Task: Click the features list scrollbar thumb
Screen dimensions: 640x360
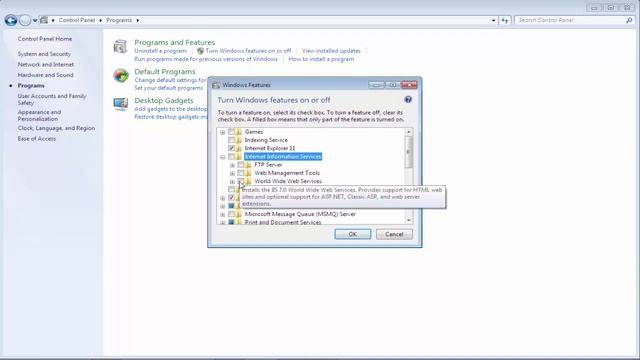Action: (409, 152)
